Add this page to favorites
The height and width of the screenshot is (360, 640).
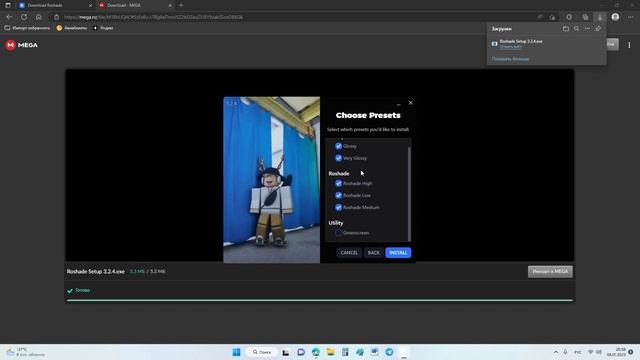click(x=553, y=17)
